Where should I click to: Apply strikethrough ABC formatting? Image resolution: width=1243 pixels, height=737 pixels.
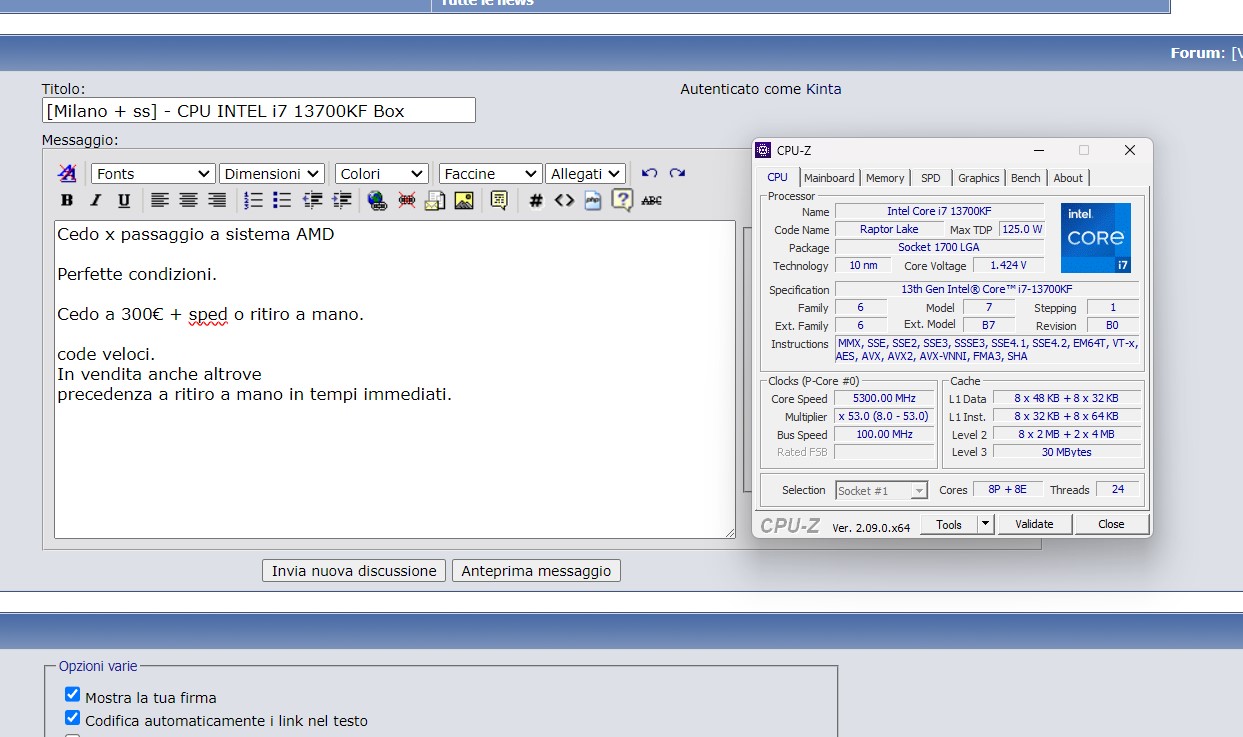tap(651, 200)
